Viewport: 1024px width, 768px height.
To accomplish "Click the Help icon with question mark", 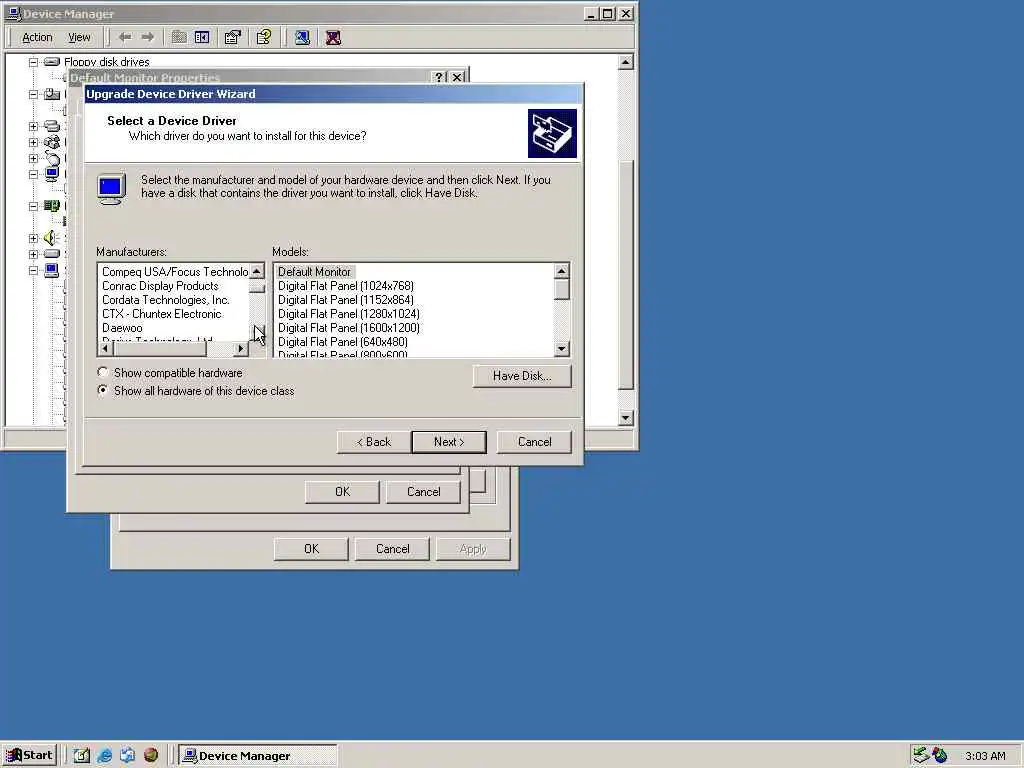I will click(264, 37).
